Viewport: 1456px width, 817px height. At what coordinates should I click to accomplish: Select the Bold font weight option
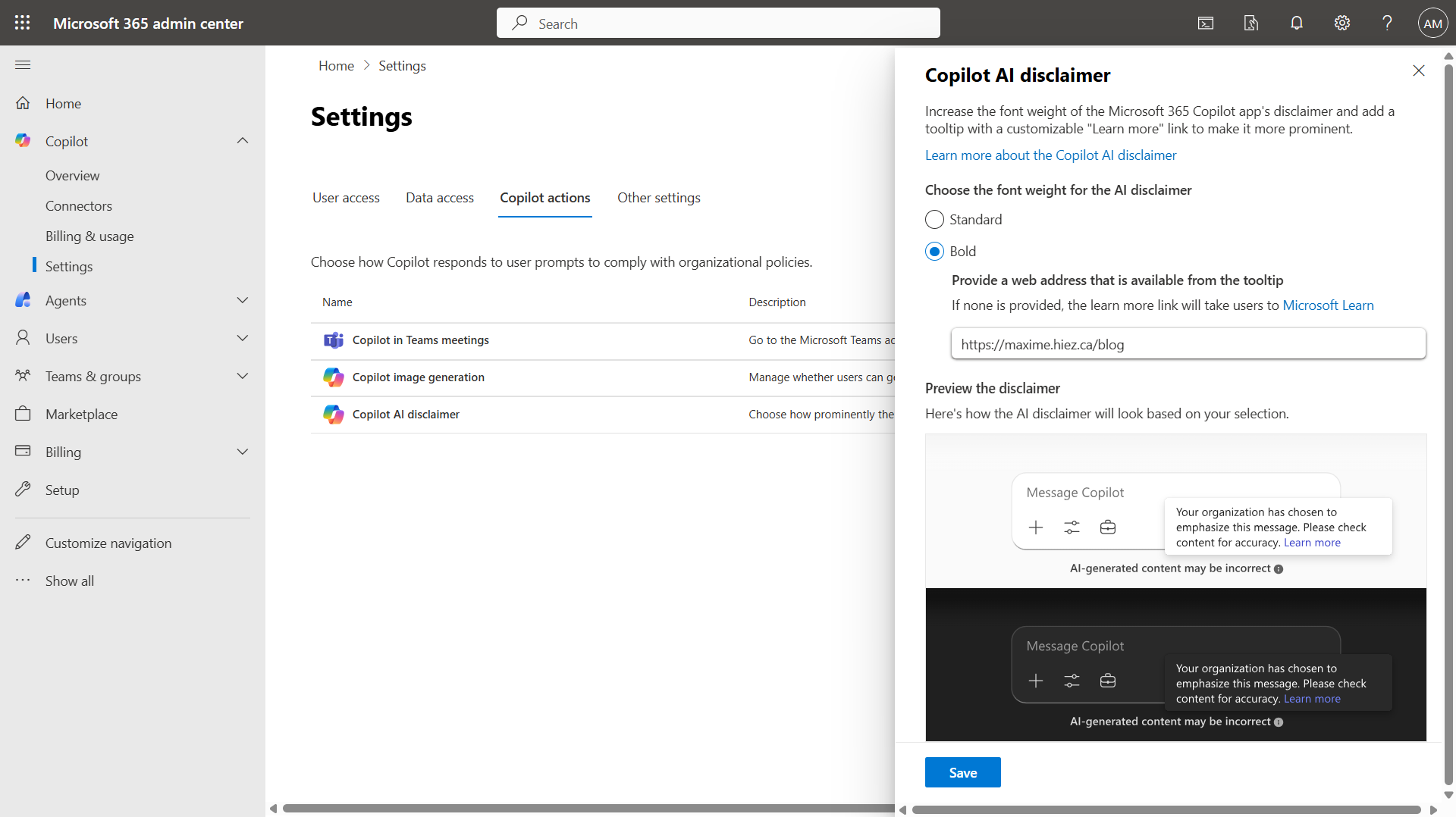[x=934, y=252]
